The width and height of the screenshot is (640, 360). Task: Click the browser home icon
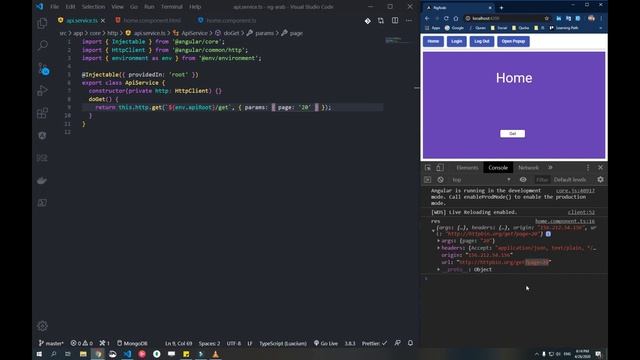(x=456, y=18)
